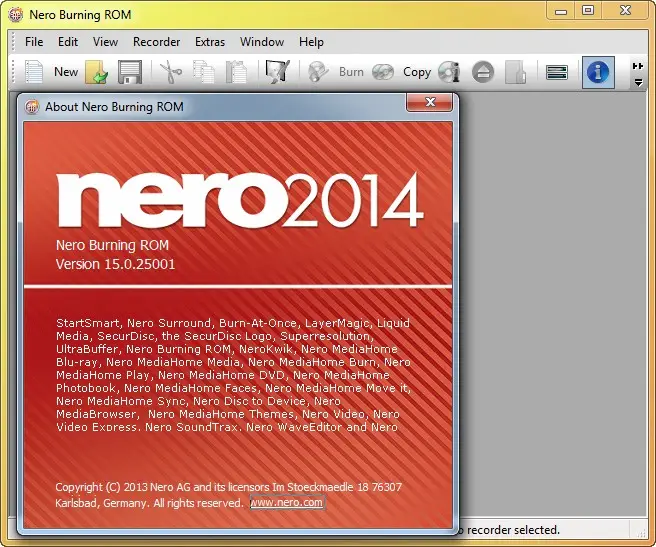Maximize the Nero Burning ROM window
This screenshot has width=656, height=547.
pyautogui.click(x=588, y=11)
